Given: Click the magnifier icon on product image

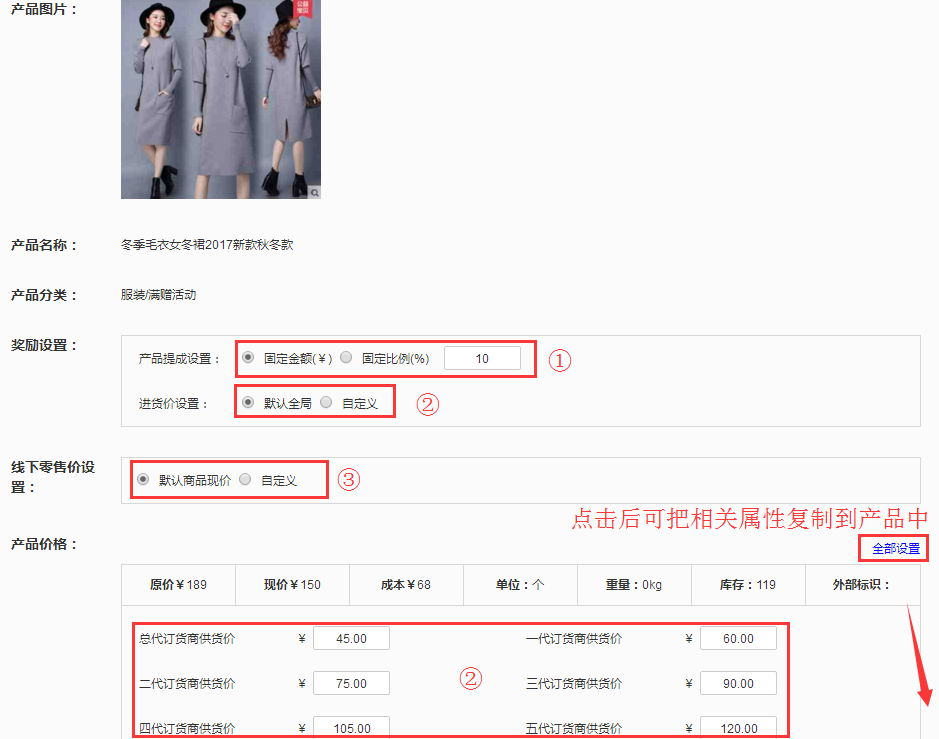Looking at the screenshot, I should pyautogui.click(x=314, y=191).
